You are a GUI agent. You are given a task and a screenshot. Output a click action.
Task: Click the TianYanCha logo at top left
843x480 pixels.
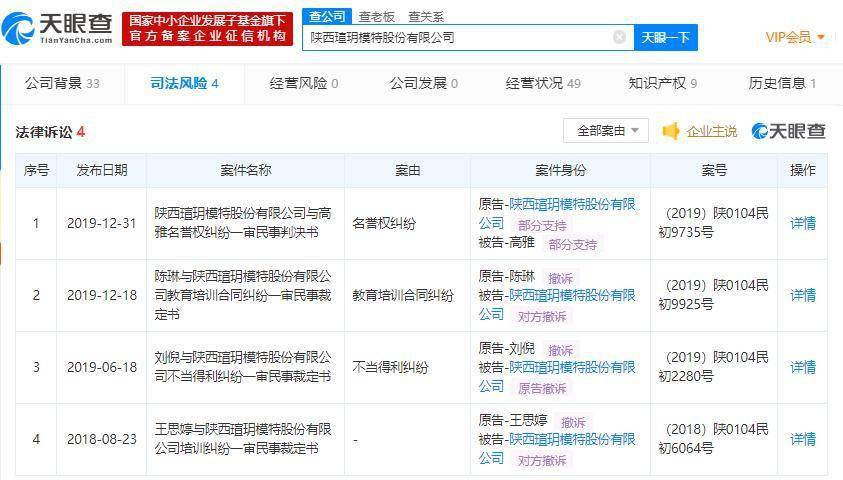click(x=57, y=29)
